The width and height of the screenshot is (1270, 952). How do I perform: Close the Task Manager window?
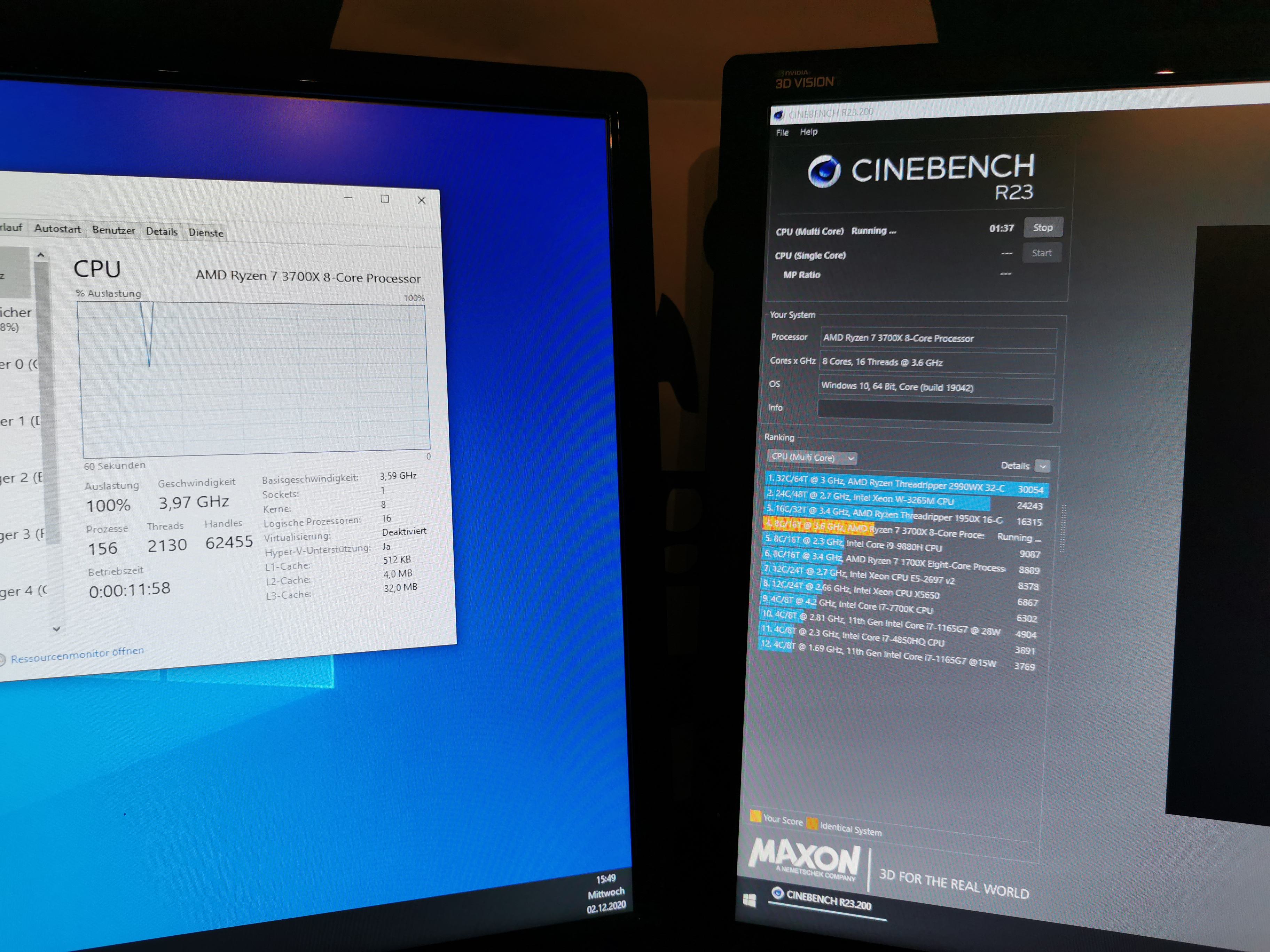[x=422, y=200]
